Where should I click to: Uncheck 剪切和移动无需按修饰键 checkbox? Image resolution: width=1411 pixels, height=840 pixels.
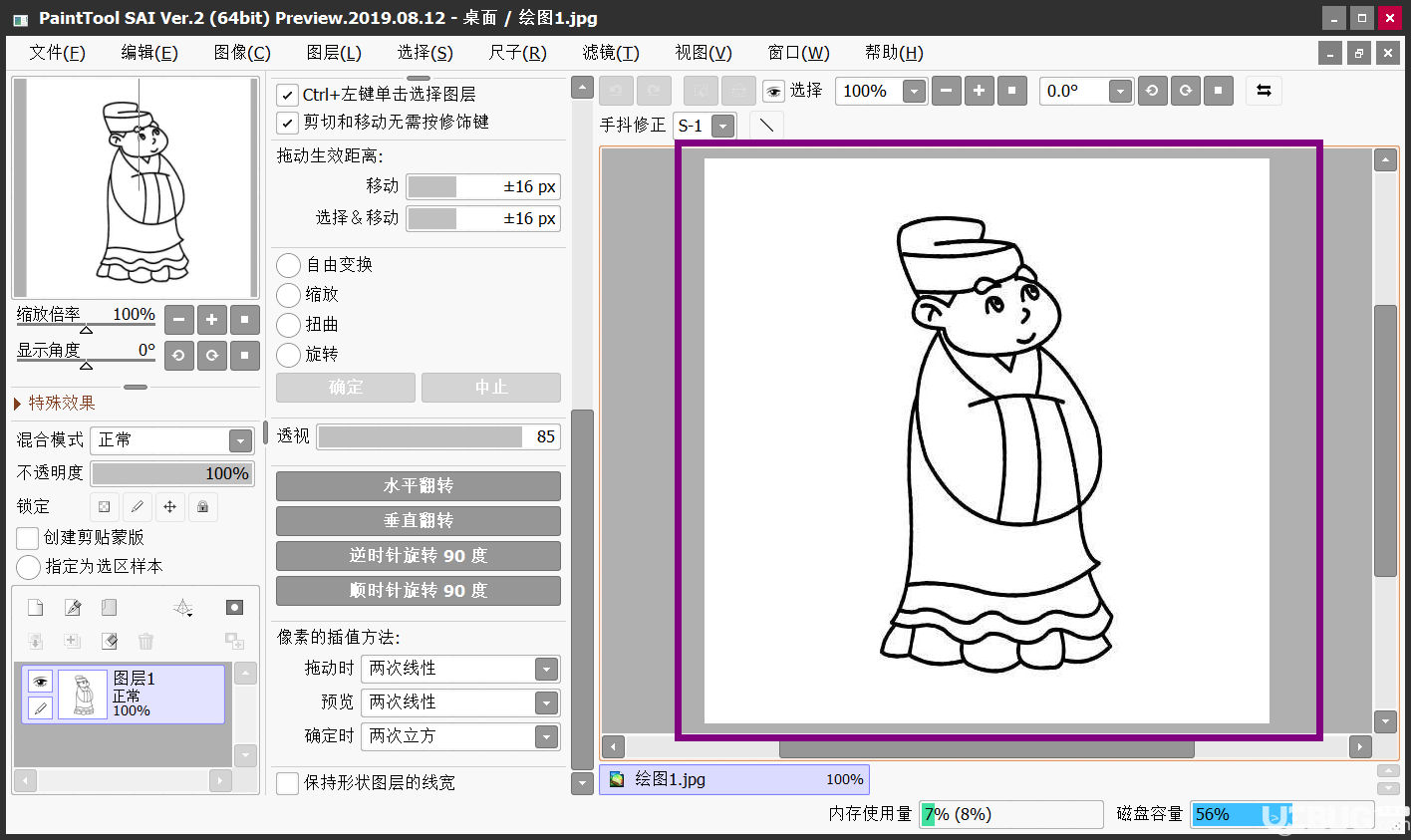pos(287,123)
